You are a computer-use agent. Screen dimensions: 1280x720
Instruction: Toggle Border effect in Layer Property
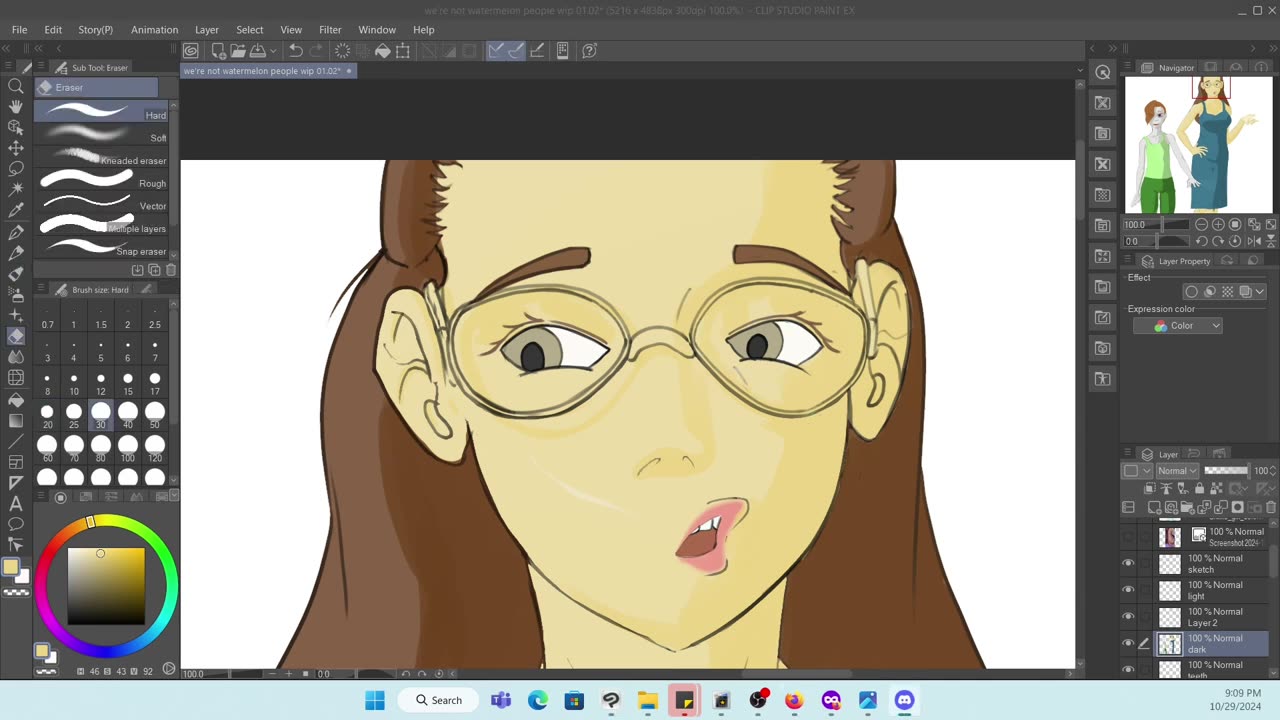pos(1191,292)
